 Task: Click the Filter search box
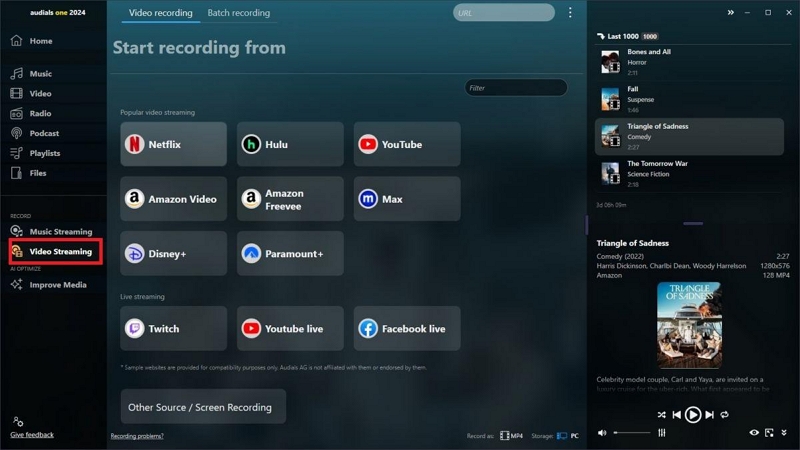pyautogui.click(x=516, y=88)
